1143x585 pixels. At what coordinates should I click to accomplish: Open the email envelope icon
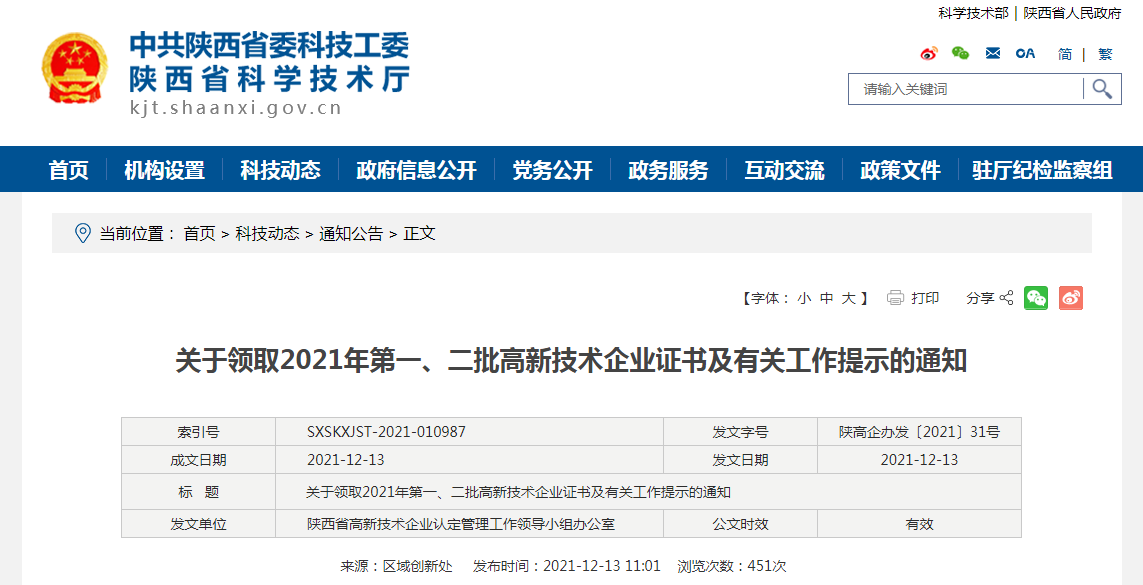pos(992,53)
